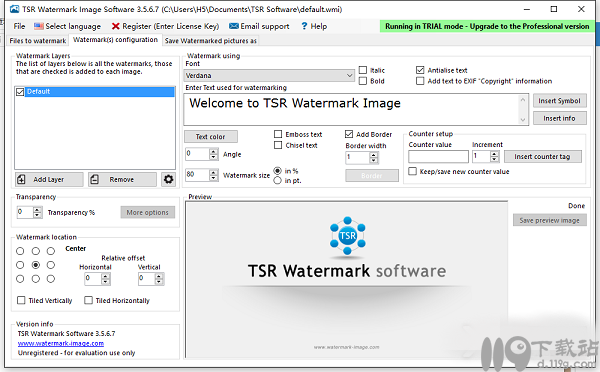Open the Text color picker
The image size is (600, 372).
point(210,137)
